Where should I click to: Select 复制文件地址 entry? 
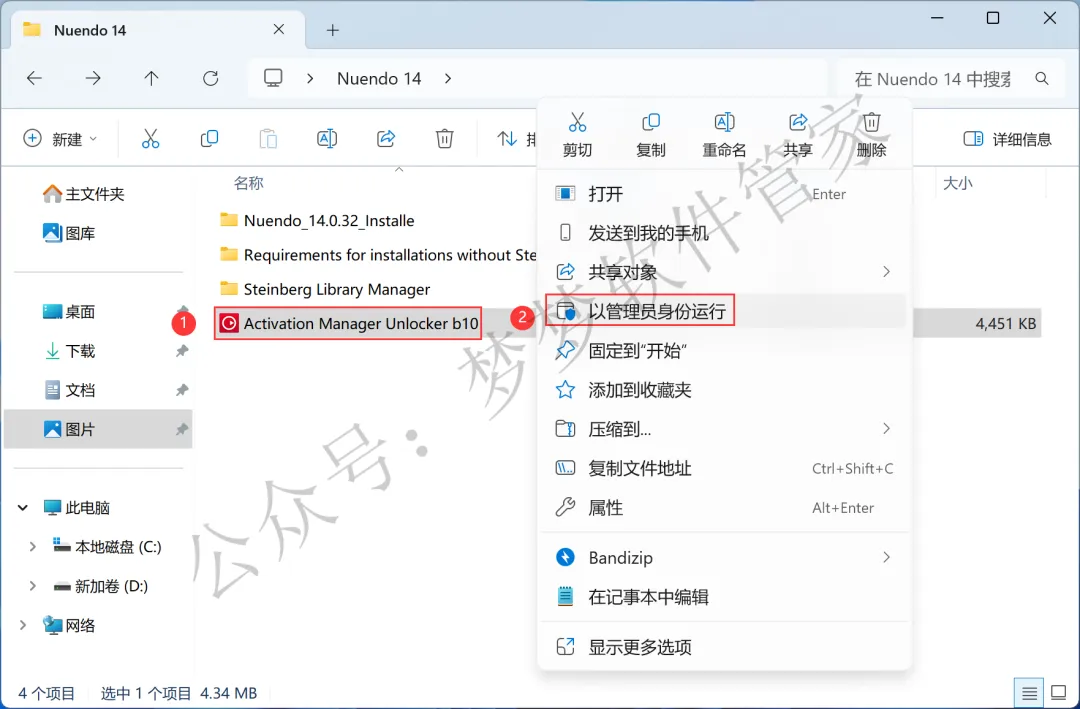click(725, 469)
